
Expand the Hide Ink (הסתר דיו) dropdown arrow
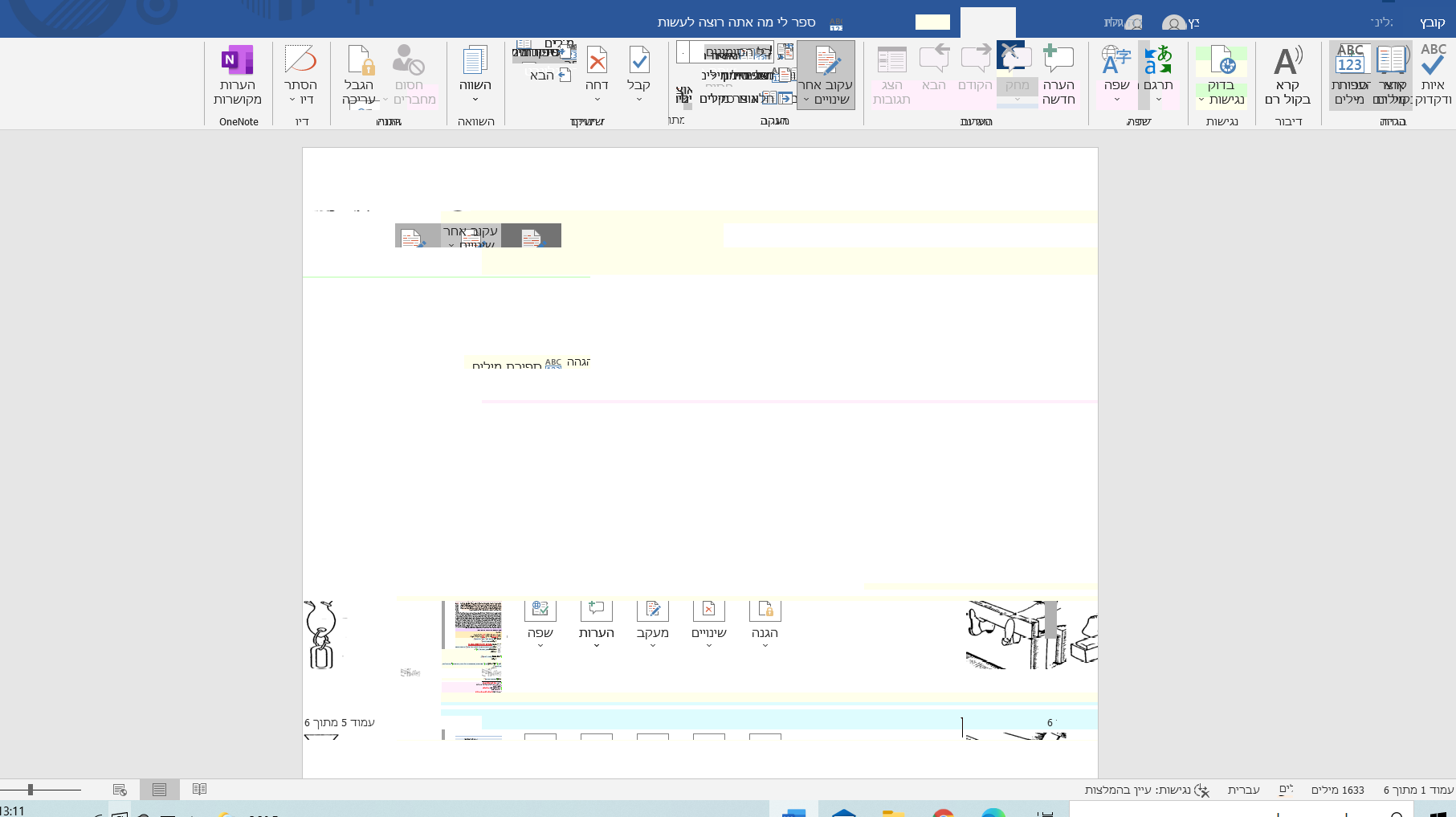[292, 100]
